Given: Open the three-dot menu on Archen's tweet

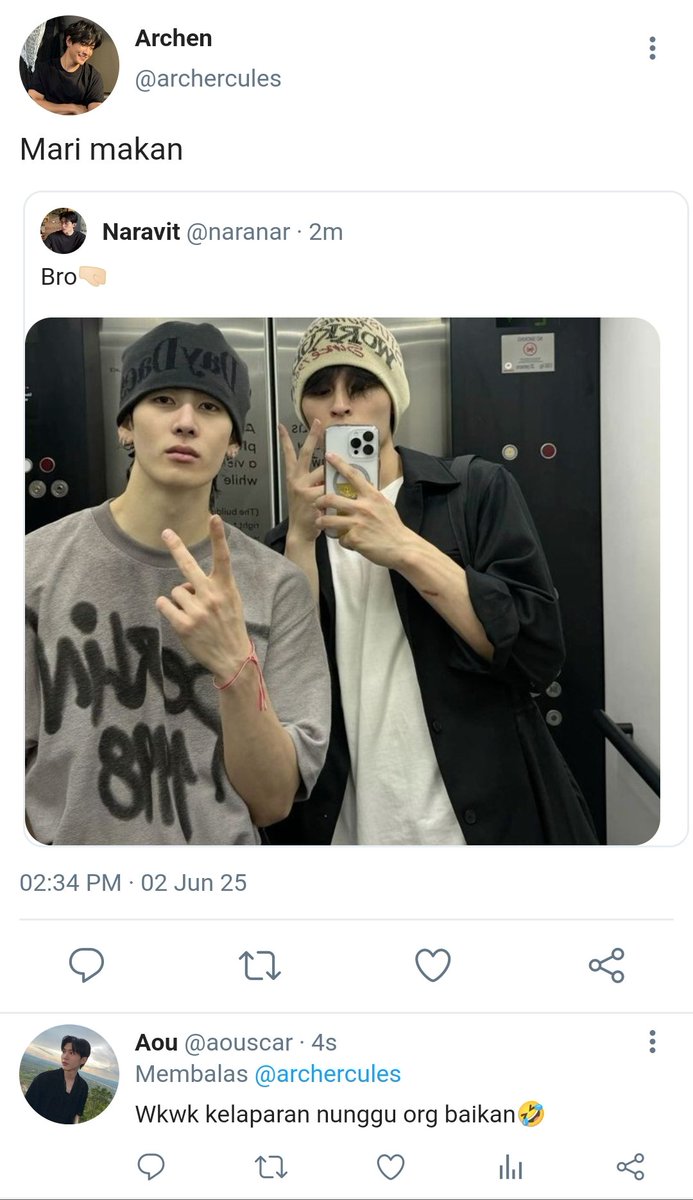Looking at the screenshot, I should coord(652,48).
